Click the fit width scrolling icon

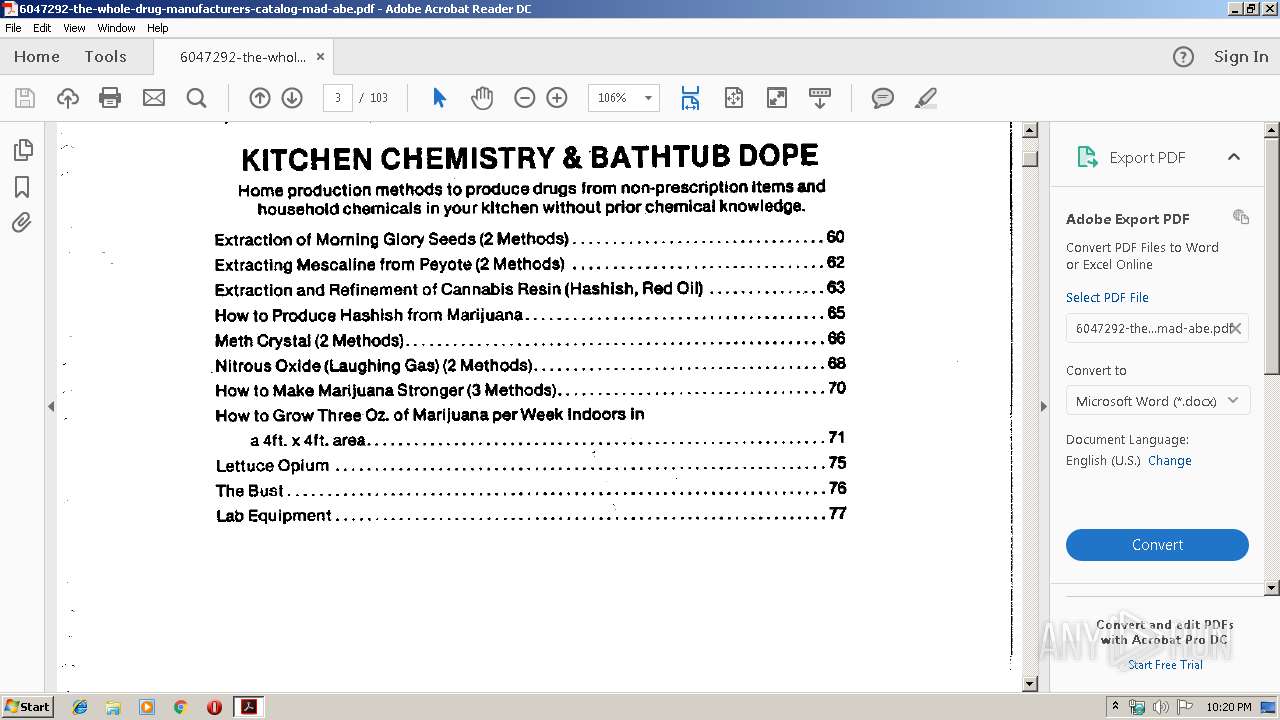point(690,98)
